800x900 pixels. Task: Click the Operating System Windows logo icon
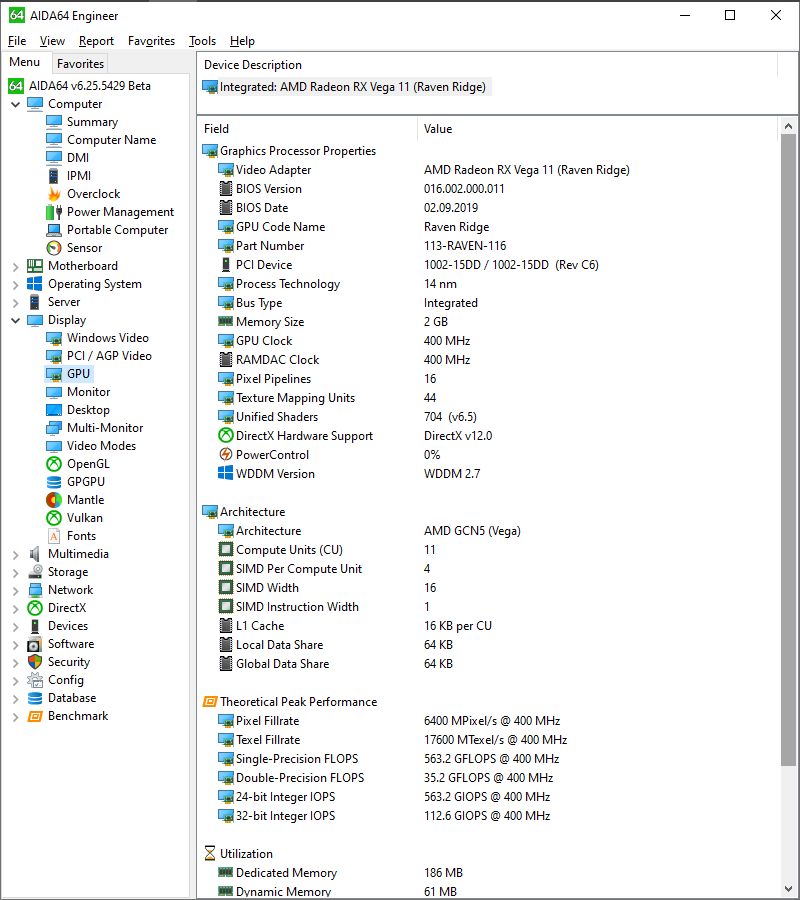[x=35, y=284]
